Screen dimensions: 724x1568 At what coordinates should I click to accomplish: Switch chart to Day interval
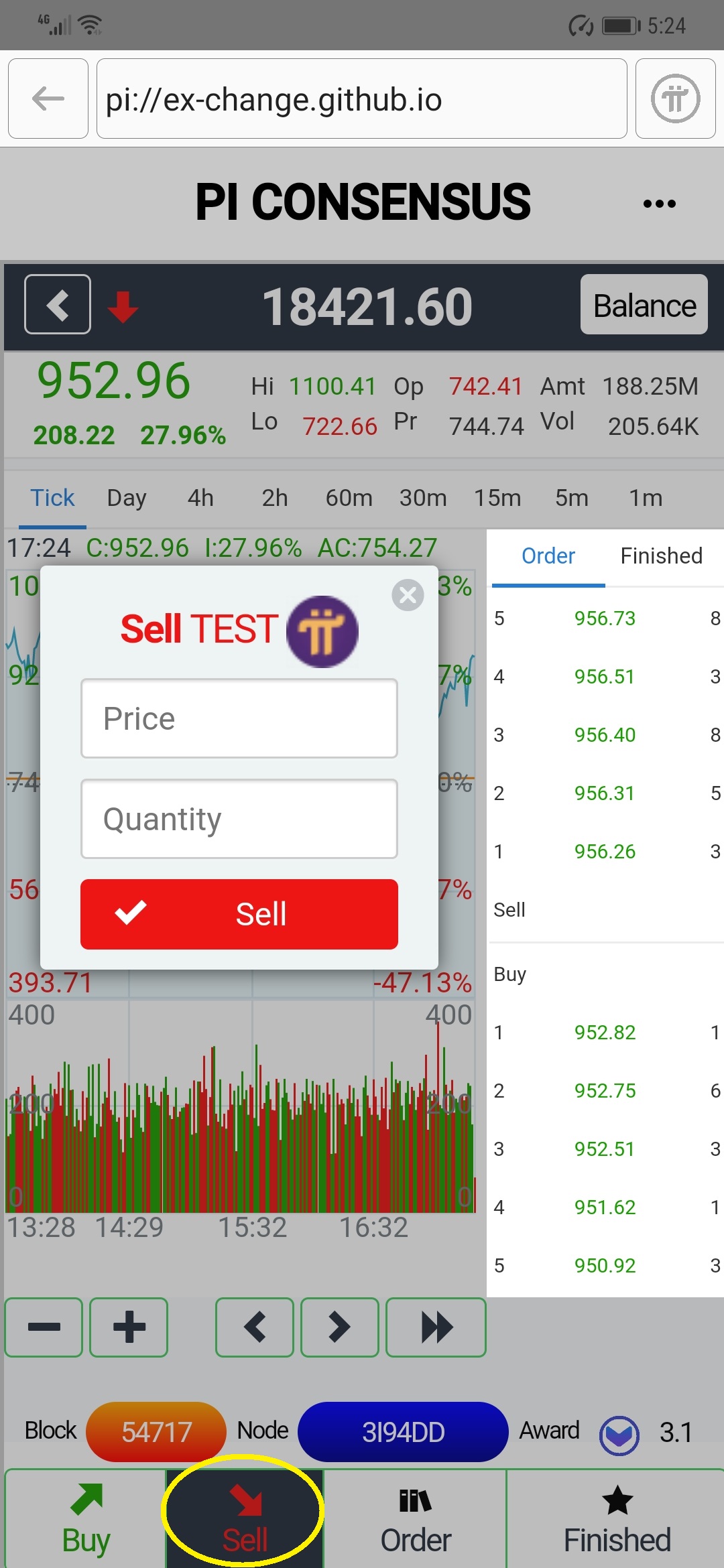127,498
